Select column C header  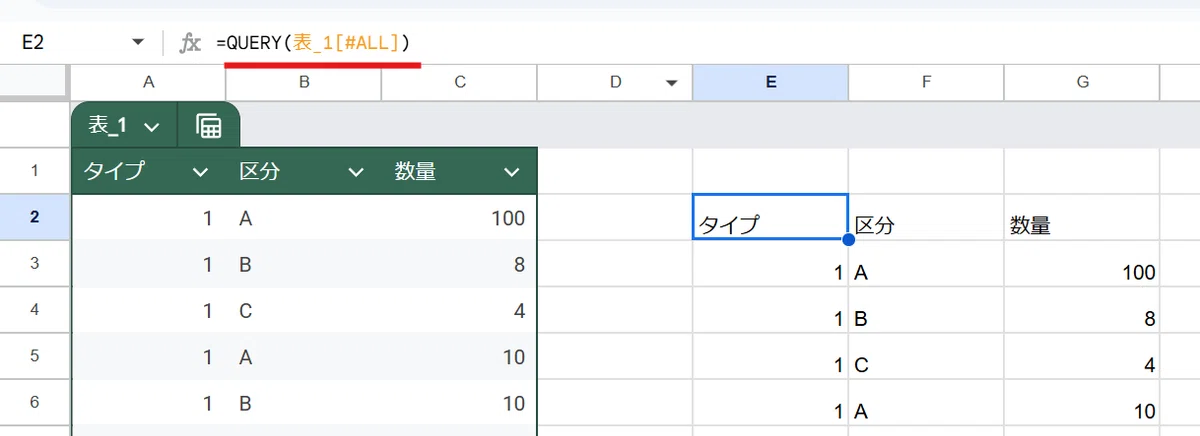coord(460,83)
